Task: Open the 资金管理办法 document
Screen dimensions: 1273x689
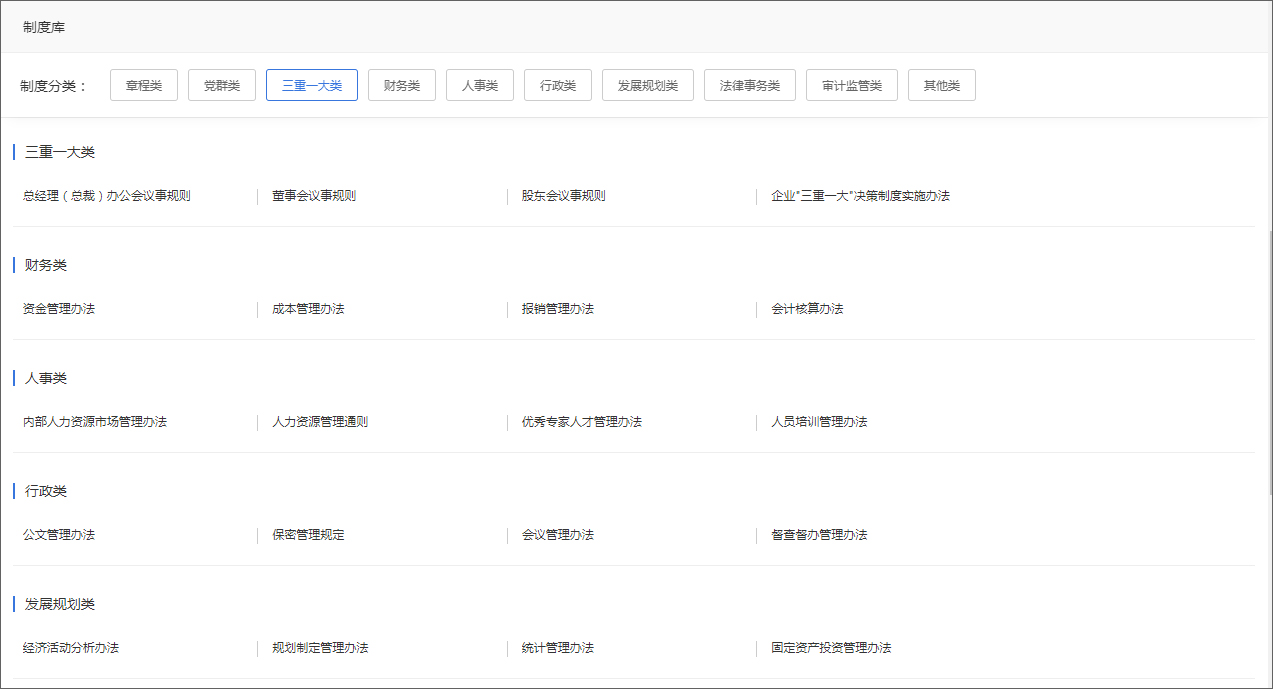Action: (x=55, y=309)
